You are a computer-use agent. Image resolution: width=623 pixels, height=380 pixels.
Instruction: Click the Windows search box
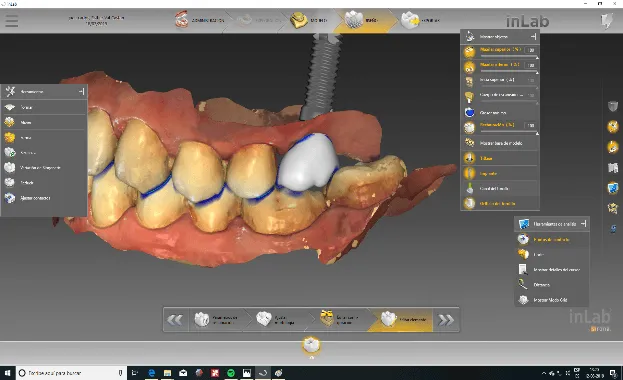pos(71,373)
